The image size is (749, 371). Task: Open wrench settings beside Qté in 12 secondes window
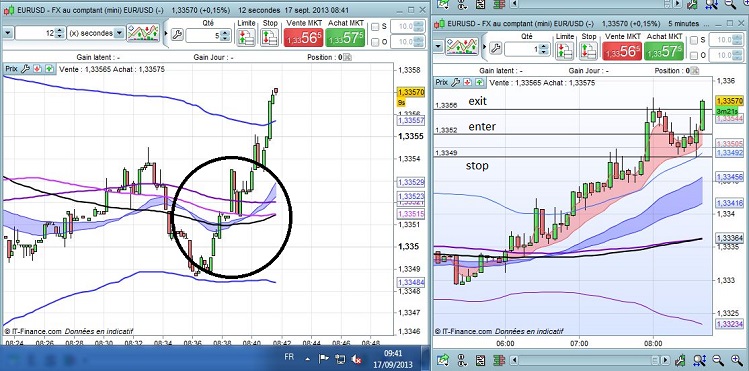click(177, 33)
